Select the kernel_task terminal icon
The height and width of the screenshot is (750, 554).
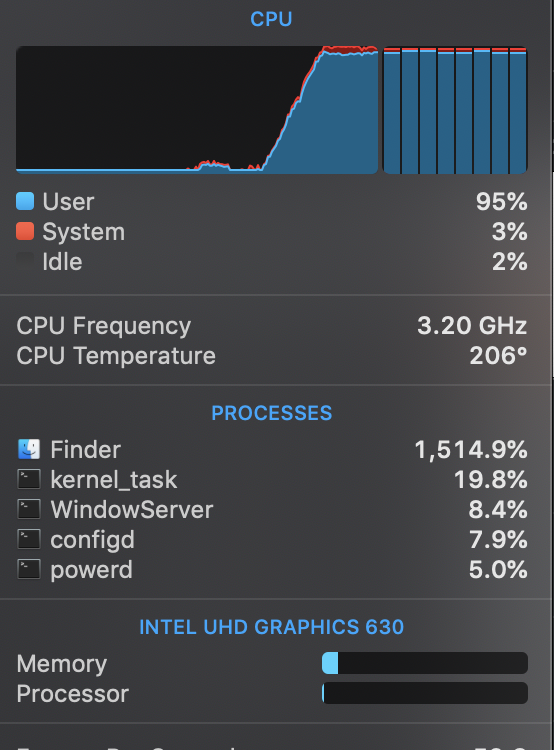(x=29, y=479)
